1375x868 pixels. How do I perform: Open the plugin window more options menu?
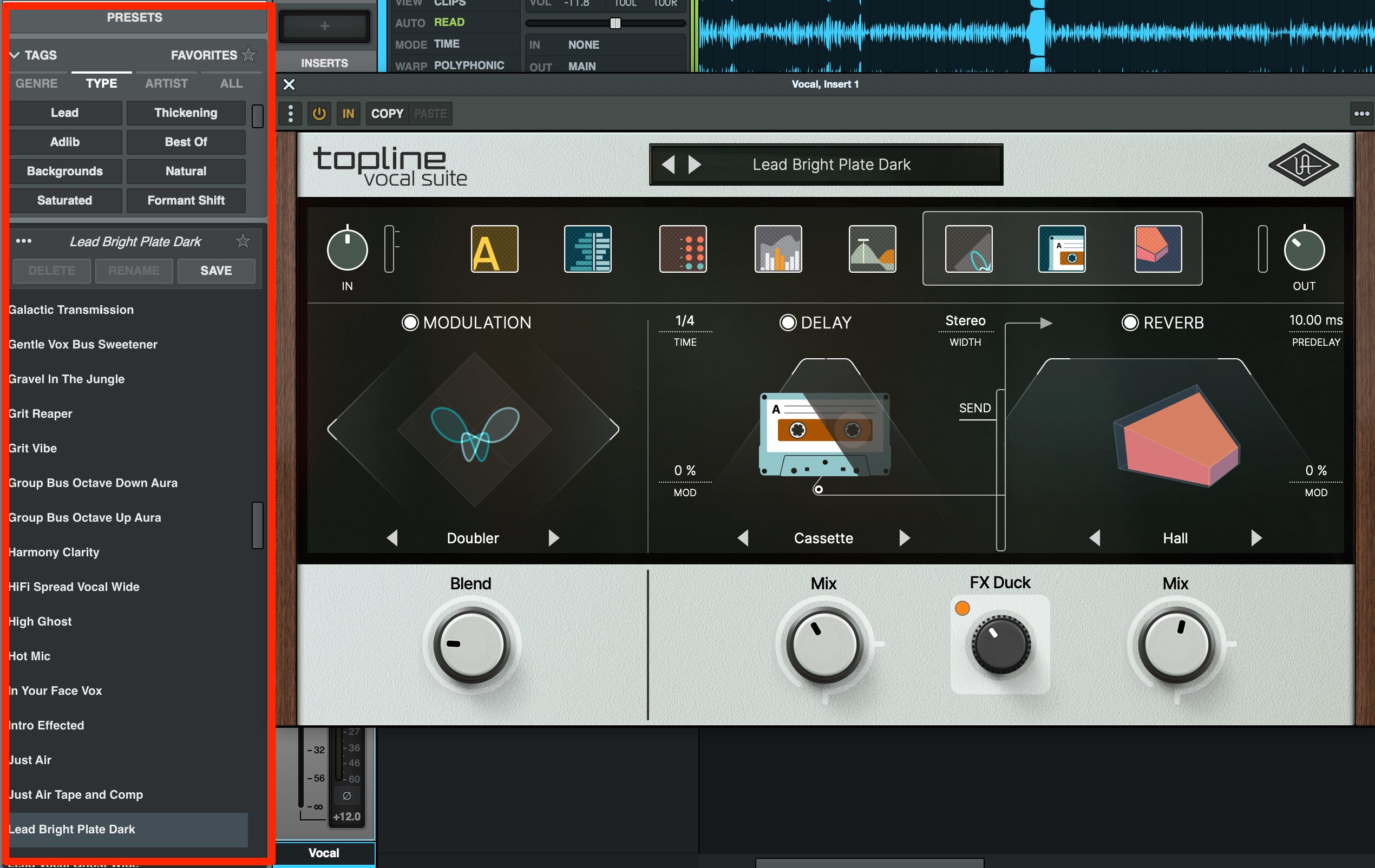point(1361,114)
